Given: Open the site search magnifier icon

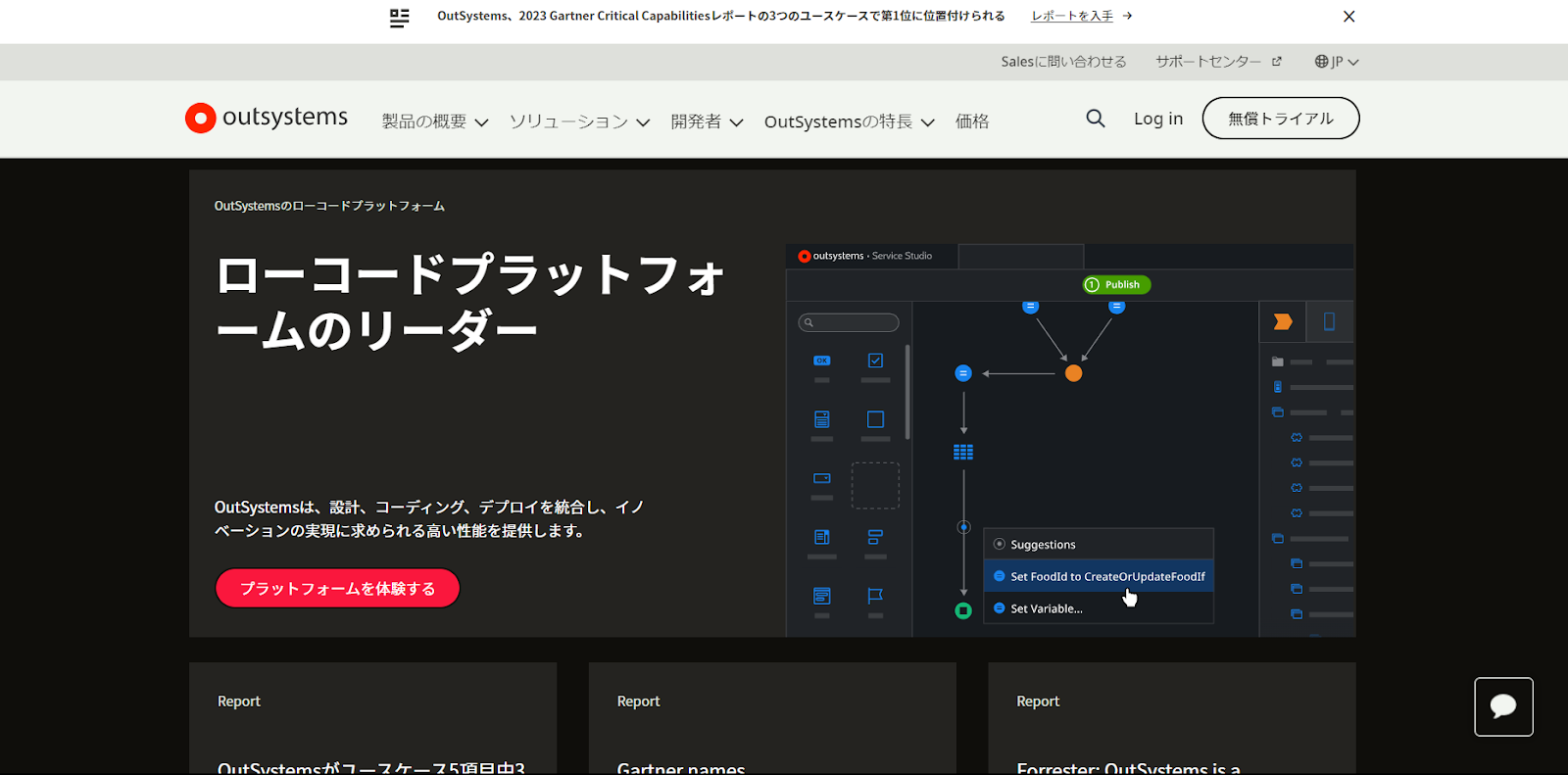Looking at the screenshot, I should (1096, 119).
